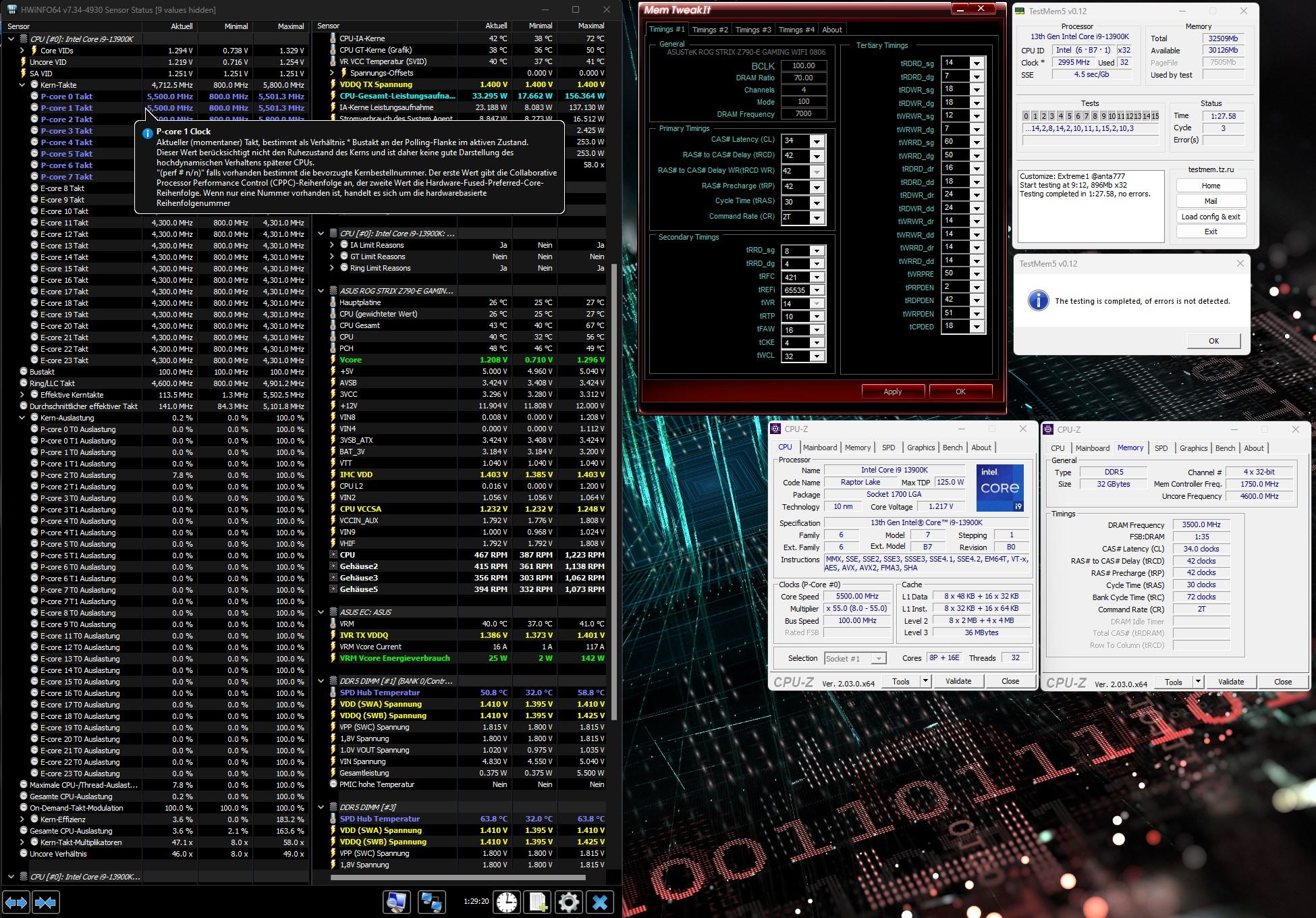Click HWiNFO network computers remote icon
The height and width of the screenshot is (918, 1316).
pos(431,902)
